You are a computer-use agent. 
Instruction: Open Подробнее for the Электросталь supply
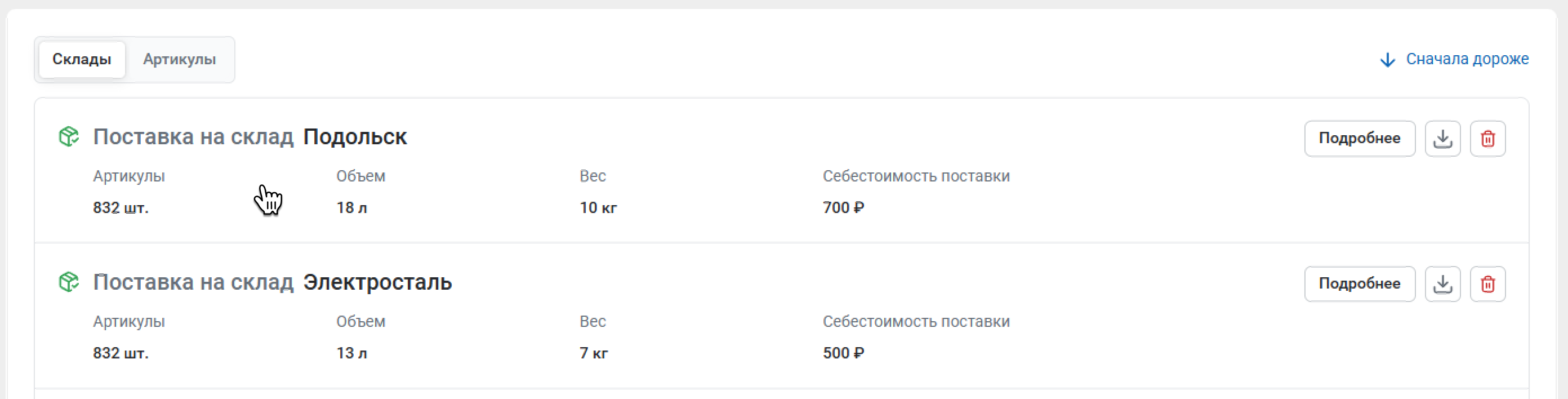click(x=1359, y=284)
